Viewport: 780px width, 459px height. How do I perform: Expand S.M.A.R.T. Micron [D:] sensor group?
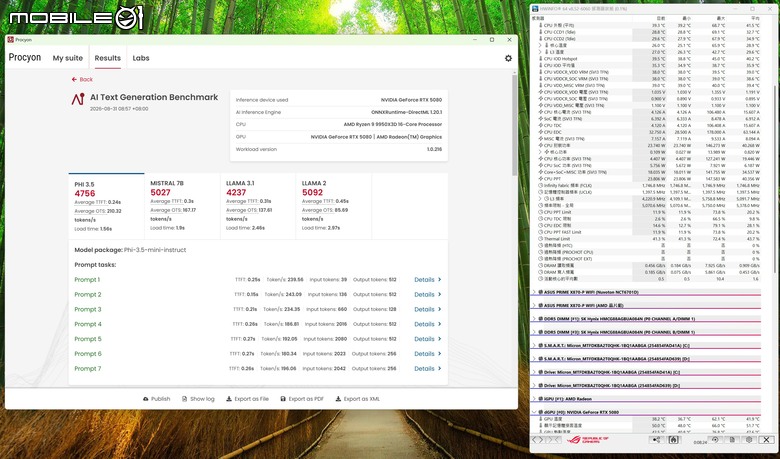click(x=534, y=359)
